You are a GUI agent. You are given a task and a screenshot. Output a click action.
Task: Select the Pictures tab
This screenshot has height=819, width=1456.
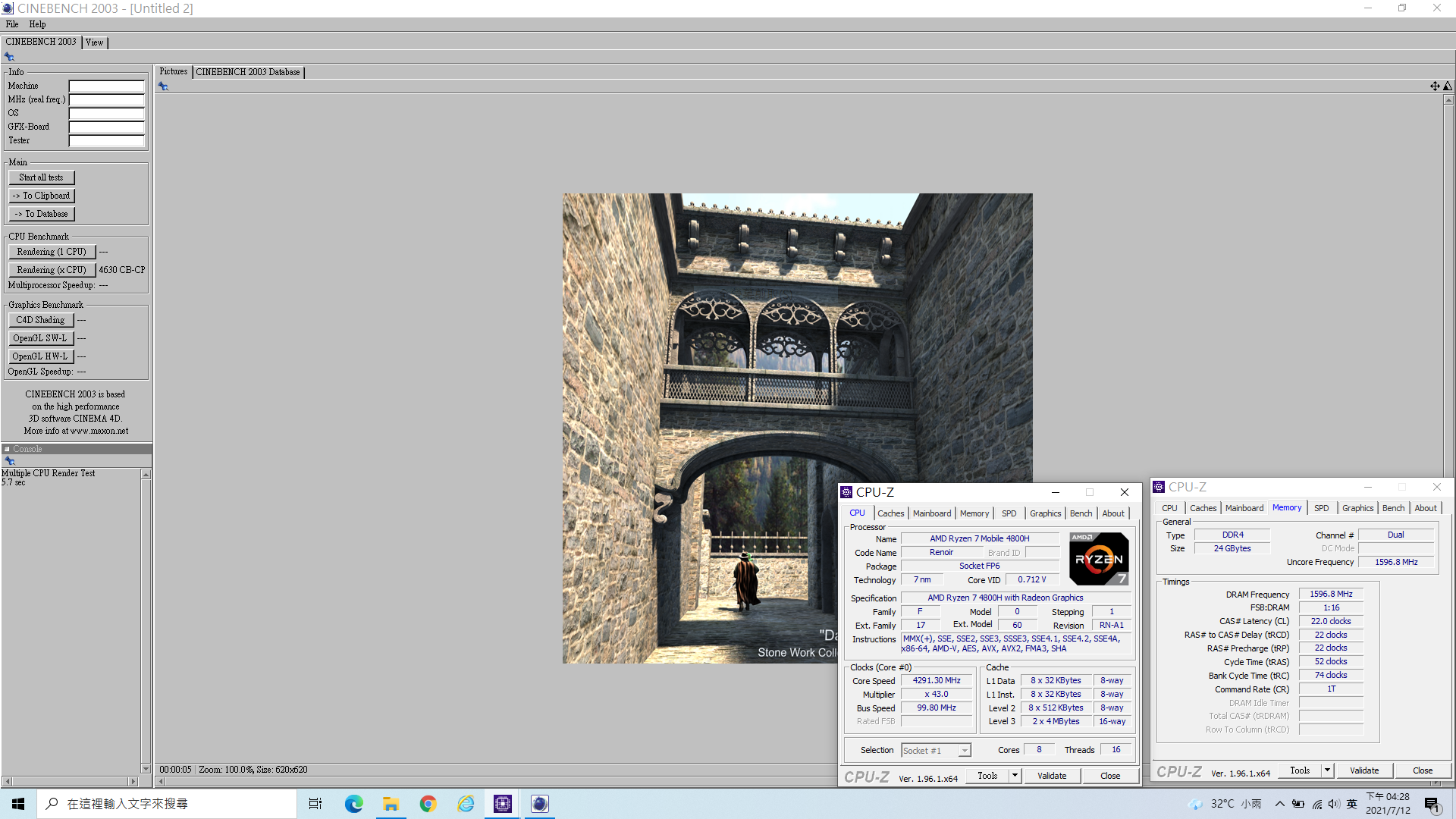[173, 72]
